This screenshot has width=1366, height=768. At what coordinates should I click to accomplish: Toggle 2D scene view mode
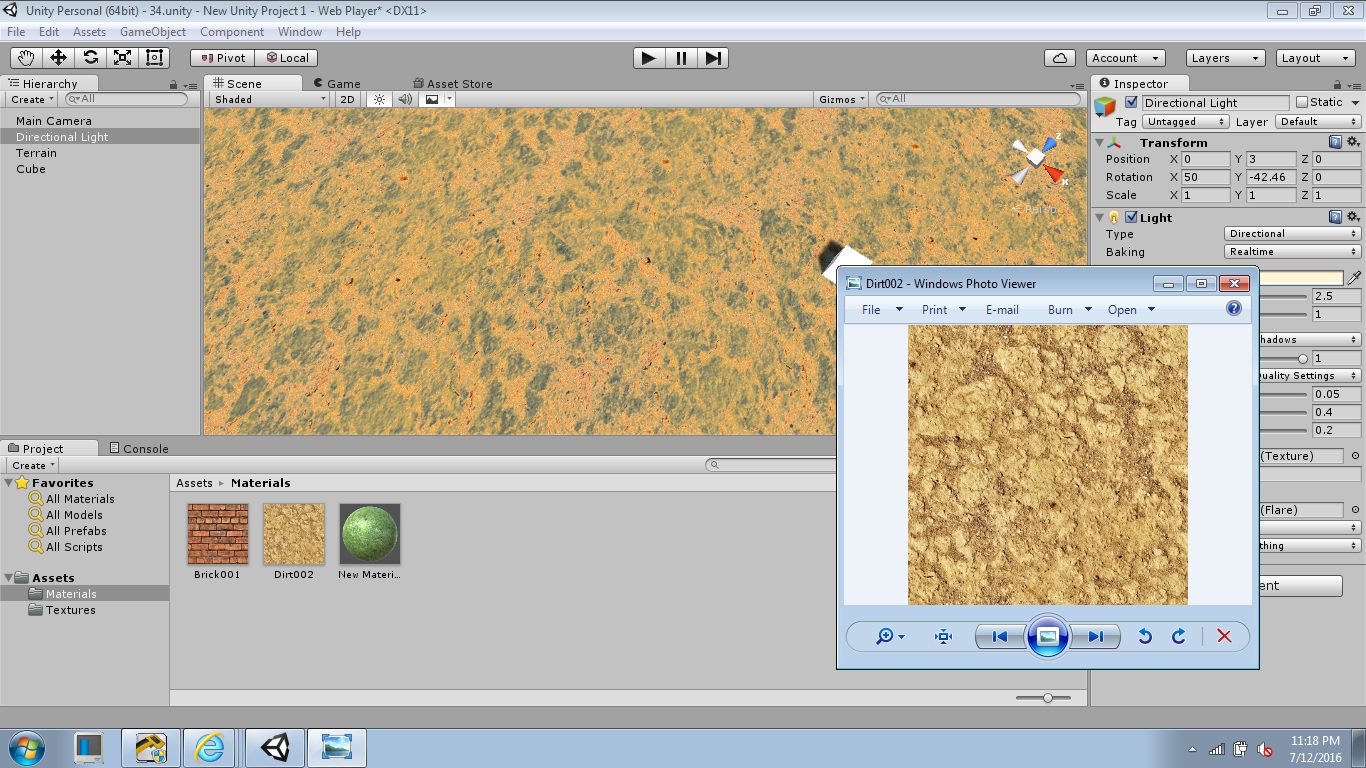[x=347, y=99]
